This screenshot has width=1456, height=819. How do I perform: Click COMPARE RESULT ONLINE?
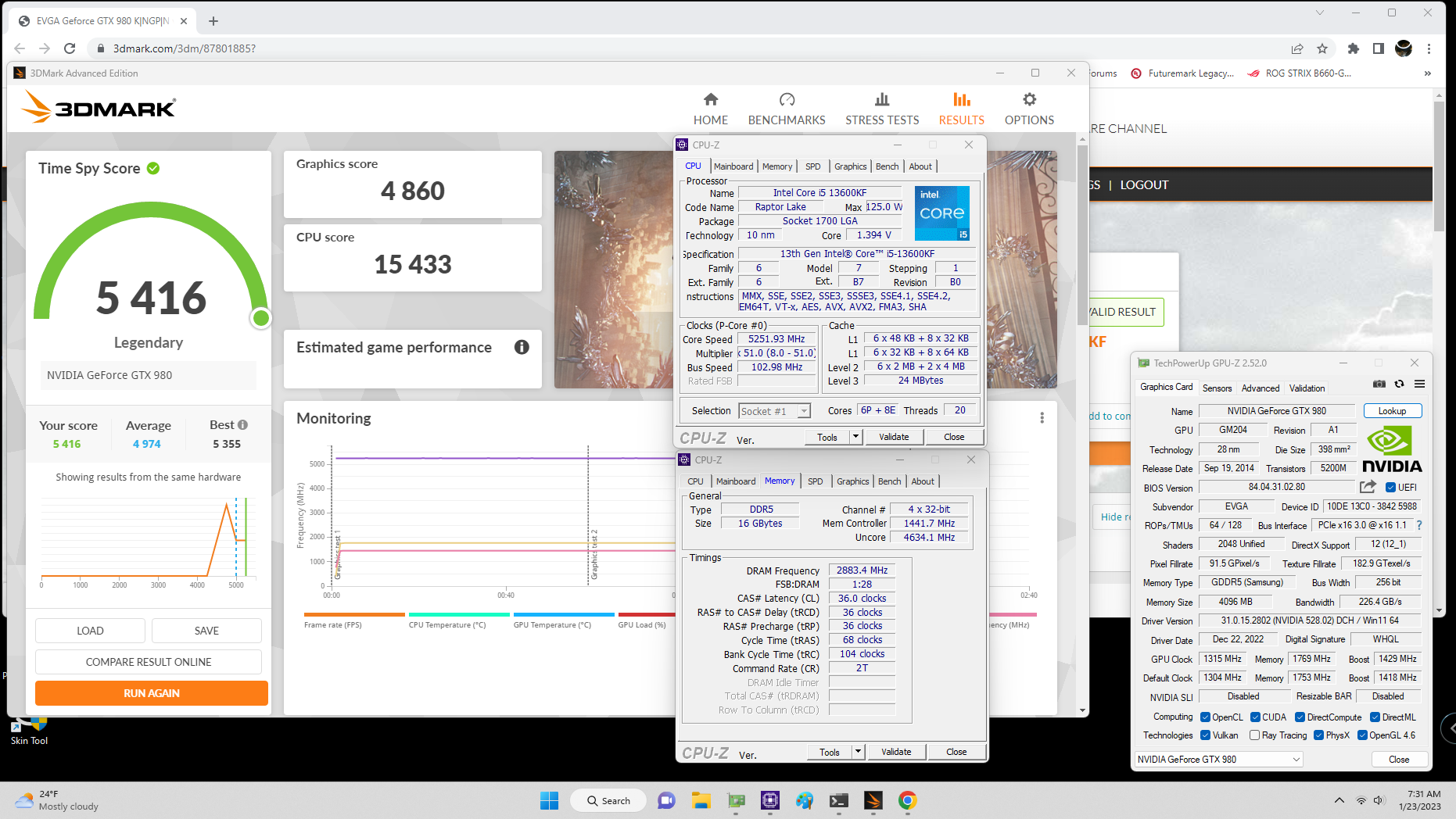[x=149, y=662]
